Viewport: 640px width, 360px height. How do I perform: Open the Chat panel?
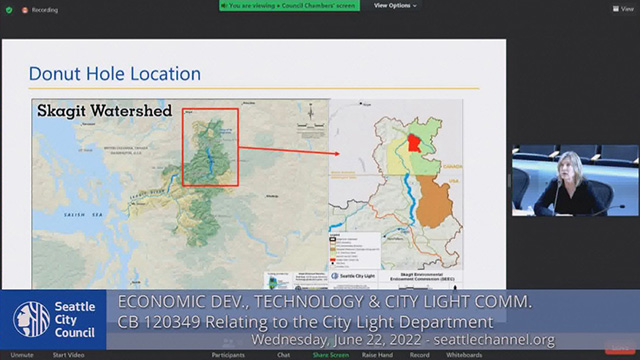[x=284, y=355]
